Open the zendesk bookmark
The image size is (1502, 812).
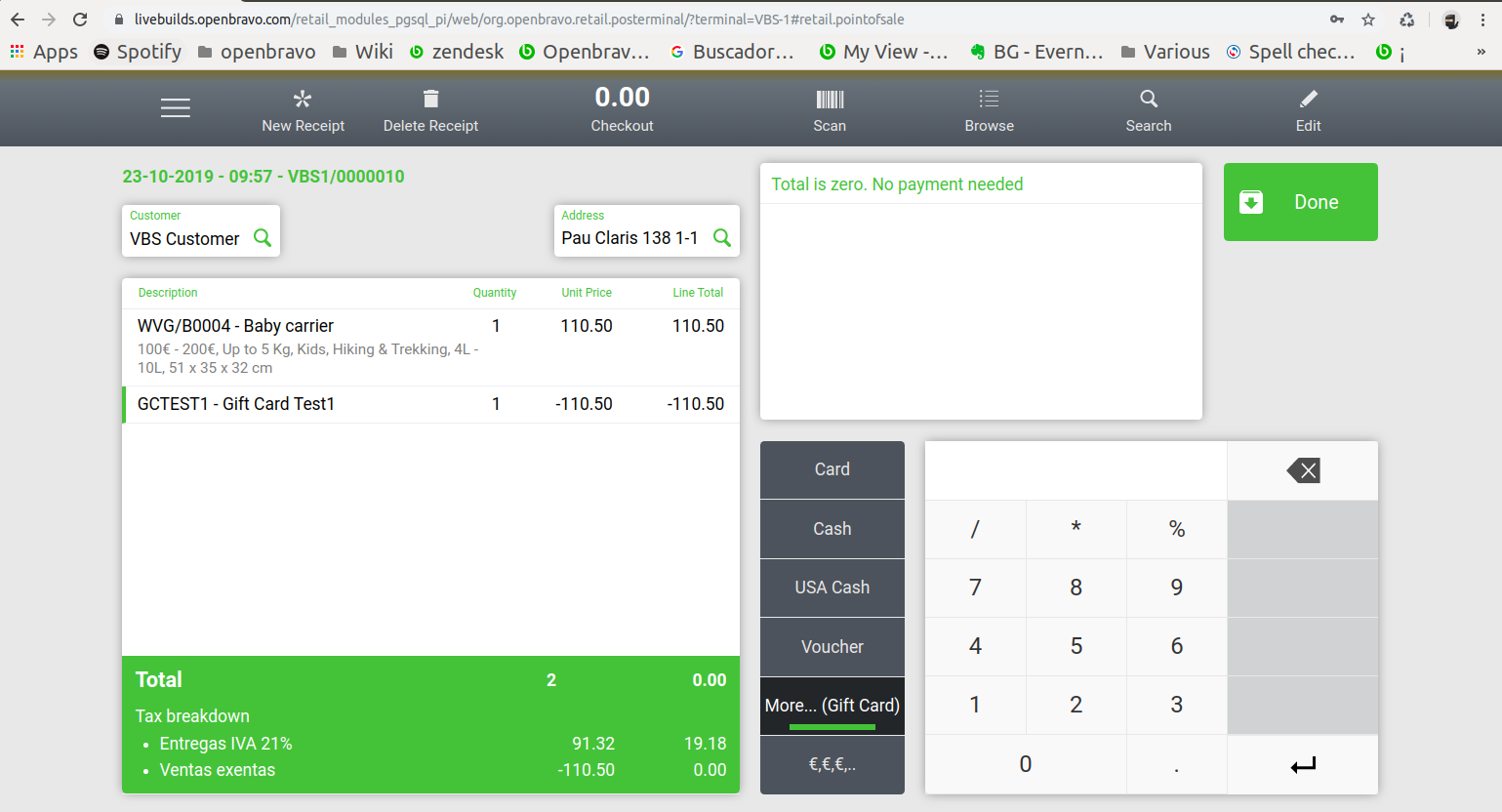coord(457,52)
